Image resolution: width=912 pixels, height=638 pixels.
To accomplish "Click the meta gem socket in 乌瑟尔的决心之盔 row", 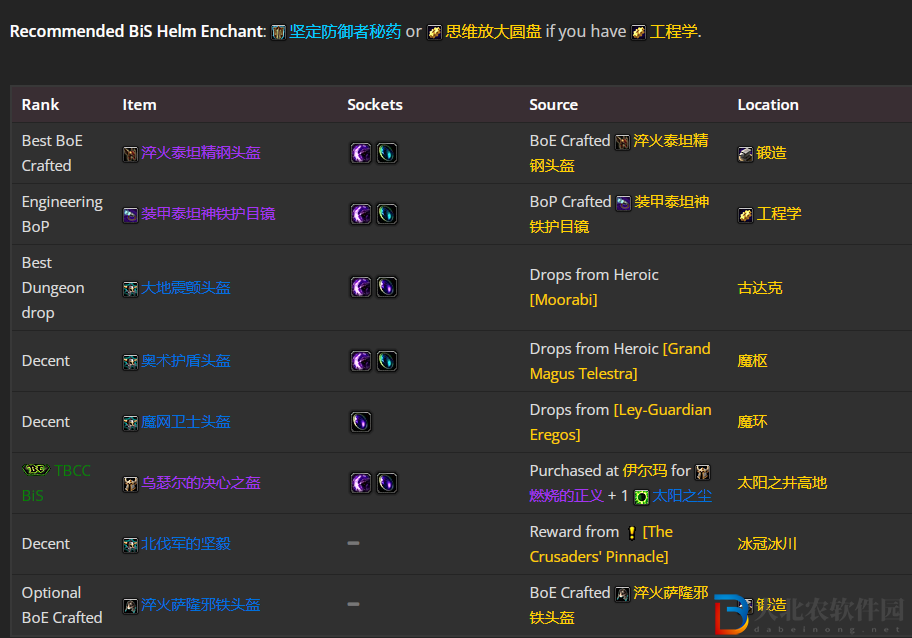I will [x=361, y=483].
